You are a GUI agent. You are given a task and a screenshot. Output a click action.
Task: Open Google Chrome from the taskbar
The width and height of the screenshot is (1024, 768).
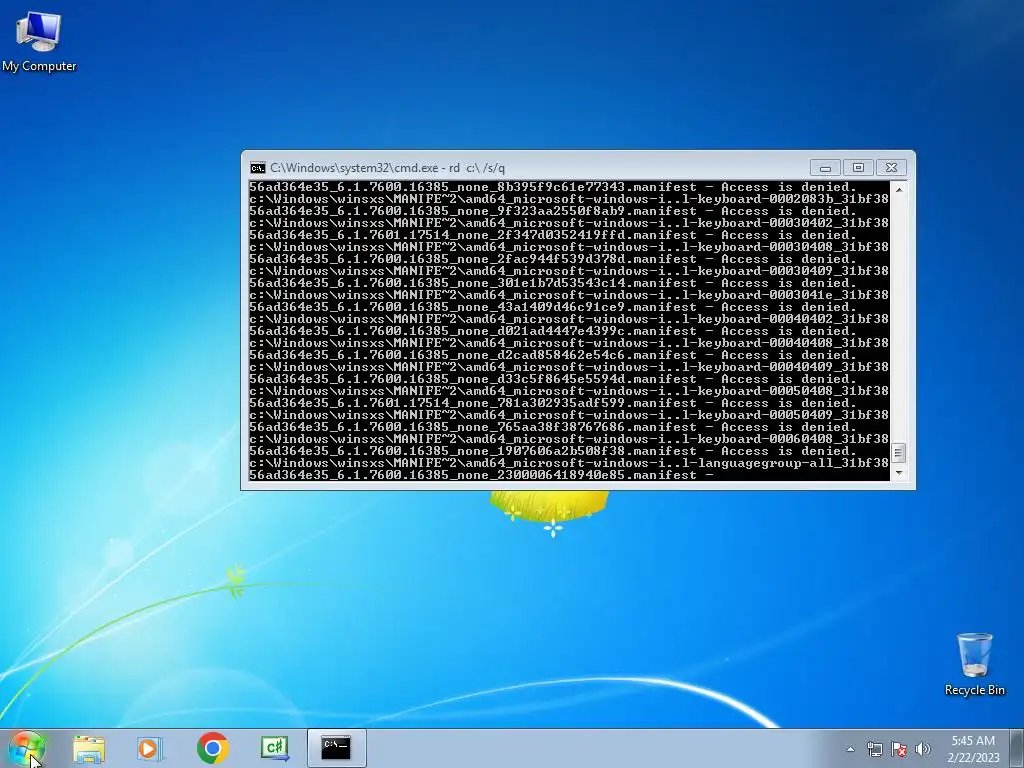point(212,748)
